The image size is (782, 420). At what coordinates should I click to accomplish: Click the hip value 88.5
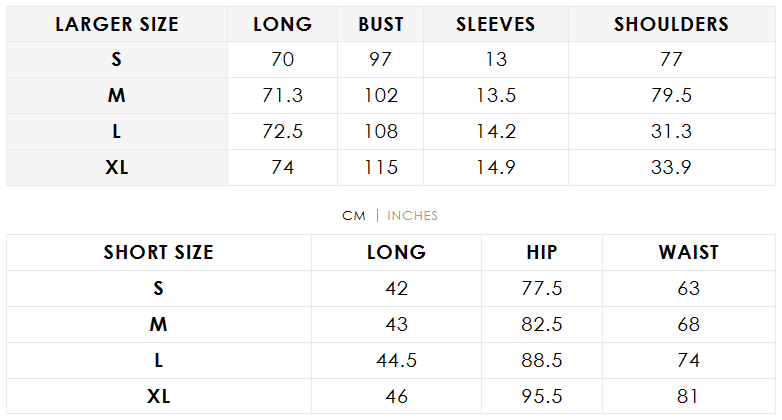pyautogui.click(x=542, y=360)
